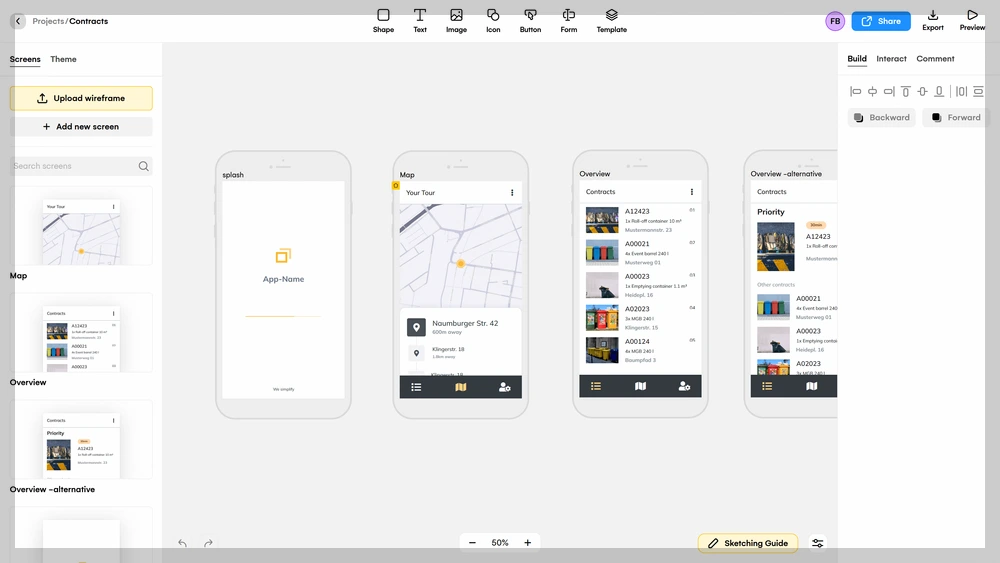Select the Icon tool
This screenshot has height=563, width=1000.
(x=493, y=20)
